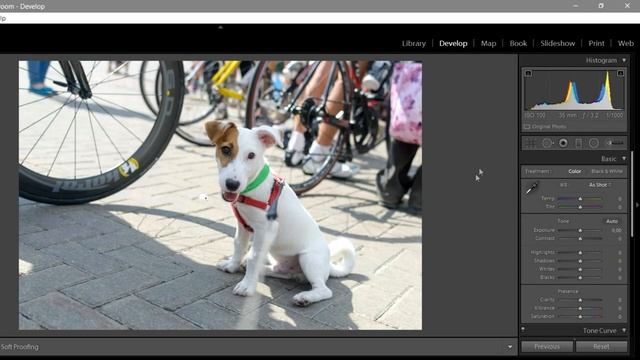Screen dimensions: 640x360
Task: Open the As Shot white balance dropdown
Action: coord(600,185)
